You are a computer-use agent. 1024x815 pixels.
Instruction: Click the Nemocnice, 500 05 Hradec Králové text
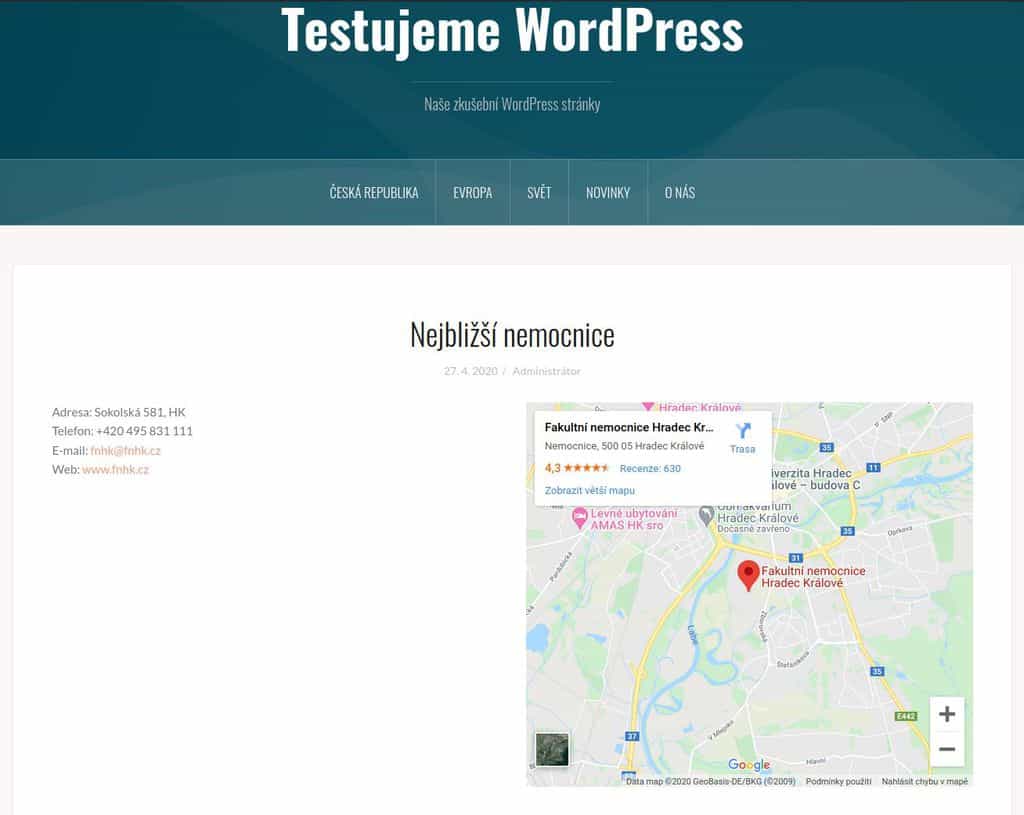624,446
